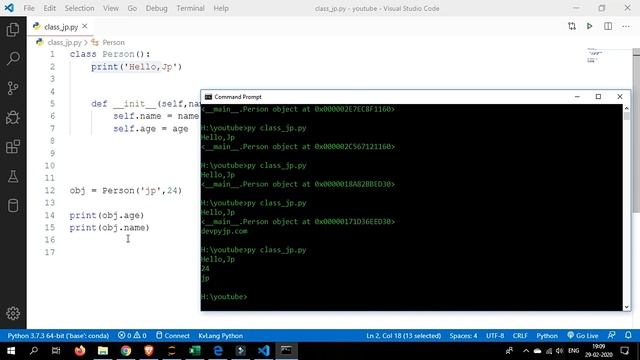Open the Search view in activity bar
This screenshot has width=640, height=360.
pos(13,58)
